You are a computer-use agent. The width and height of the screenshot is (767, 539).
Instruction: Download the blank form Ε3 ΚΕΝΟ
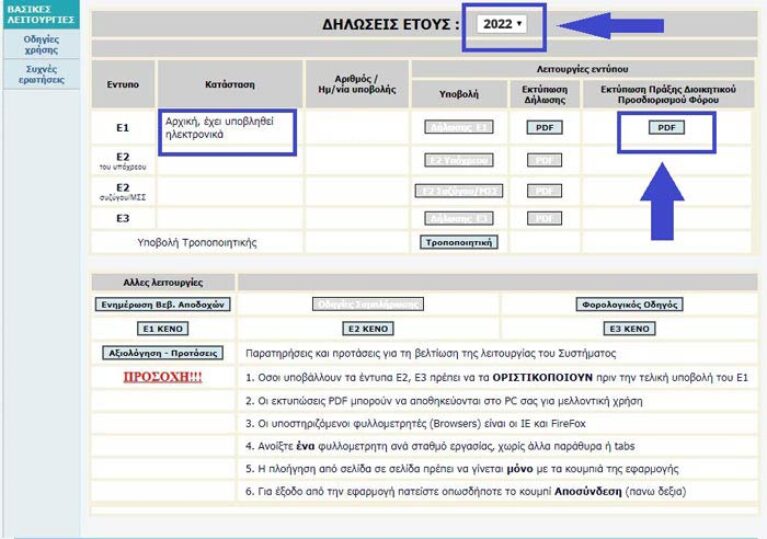pos(629,329)
